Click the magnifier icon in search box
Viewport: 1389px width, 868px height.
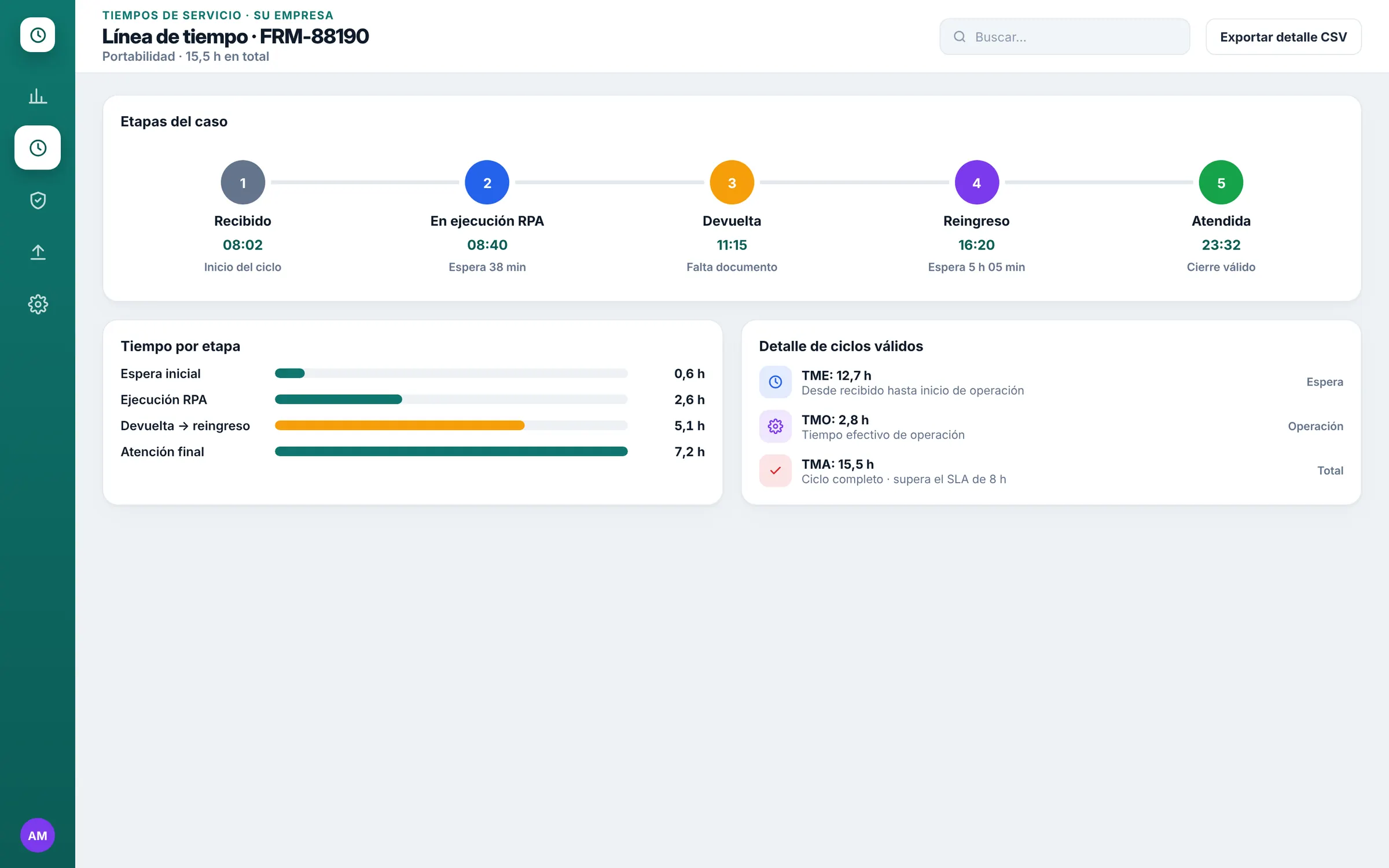[x=960, y=36]
